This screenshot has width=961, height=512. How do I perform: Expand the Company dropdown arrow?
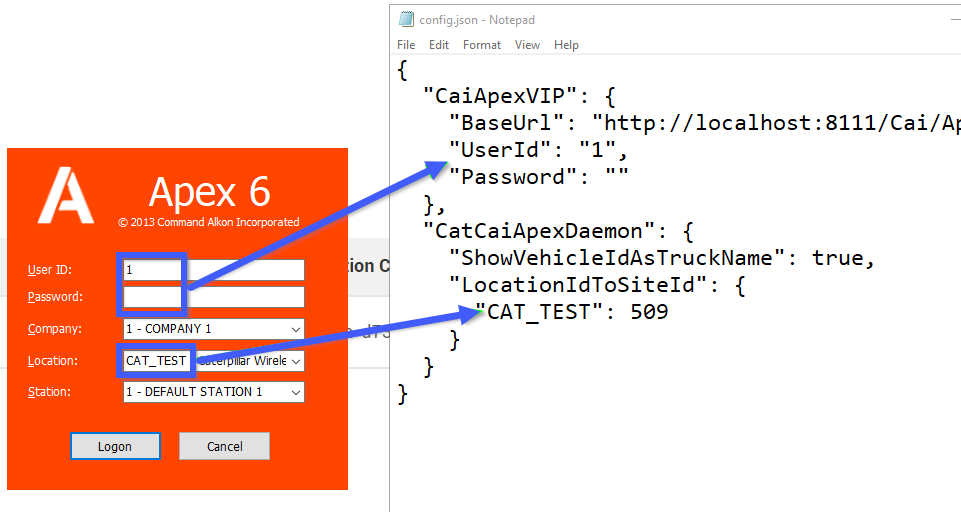point(295,329)
